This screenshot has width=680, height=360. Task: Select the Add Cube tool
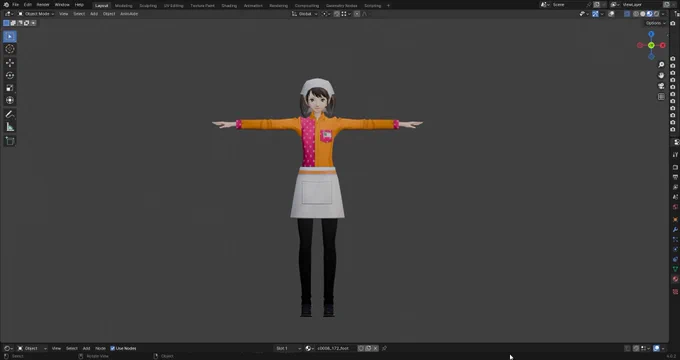point(10,141)
